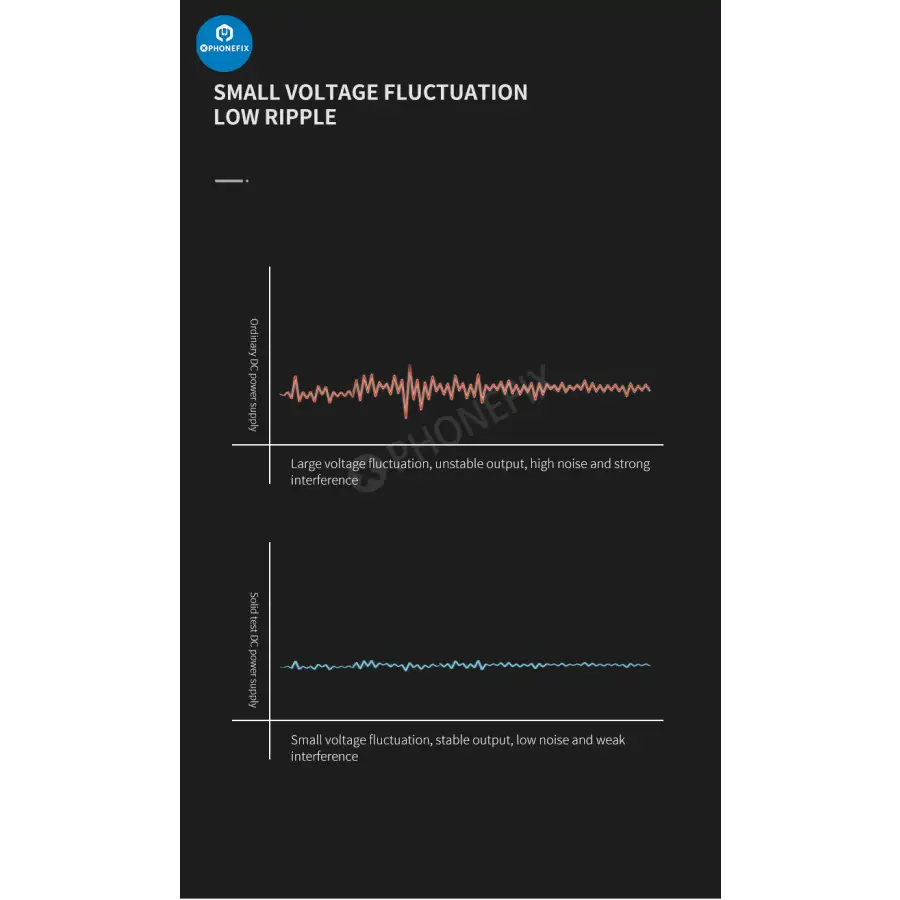900x900 pixels.
Task: Click the word "interference" under the orange graph
Action: point(324,480)
